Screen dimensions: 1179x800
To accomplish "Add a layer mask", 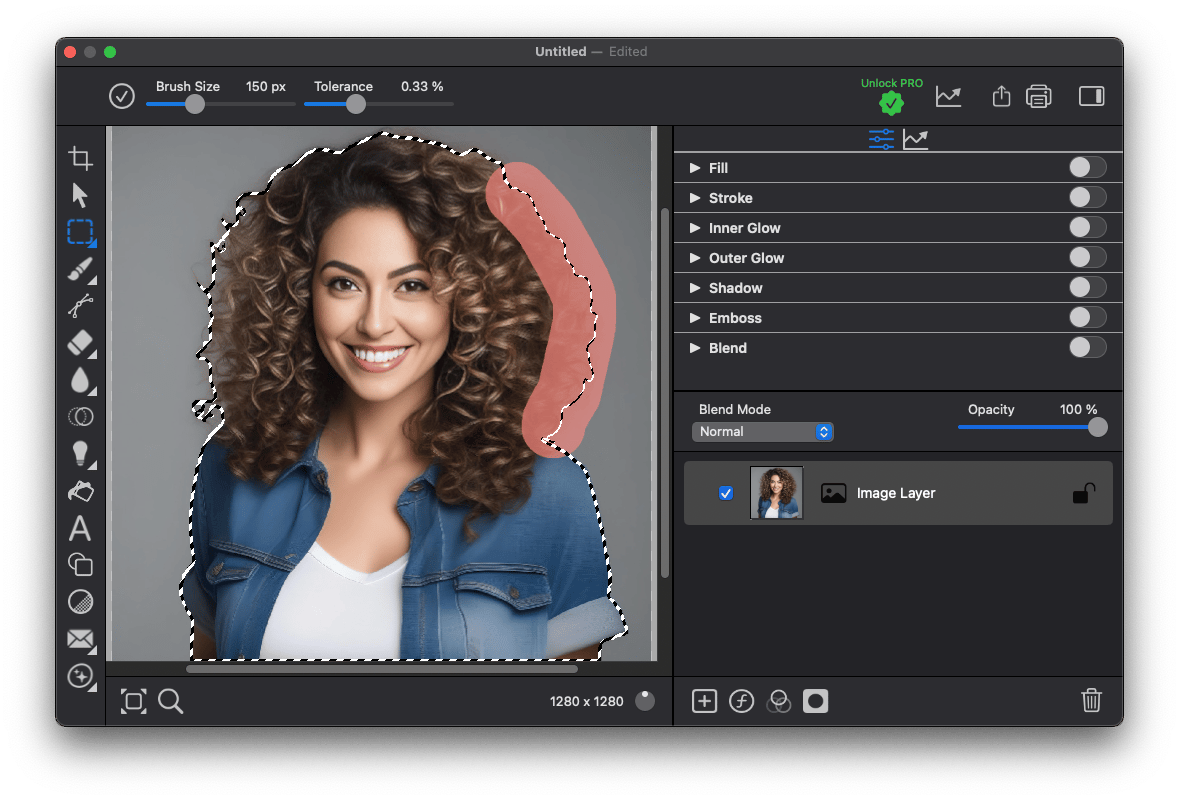I will click(x=815, y=702).
